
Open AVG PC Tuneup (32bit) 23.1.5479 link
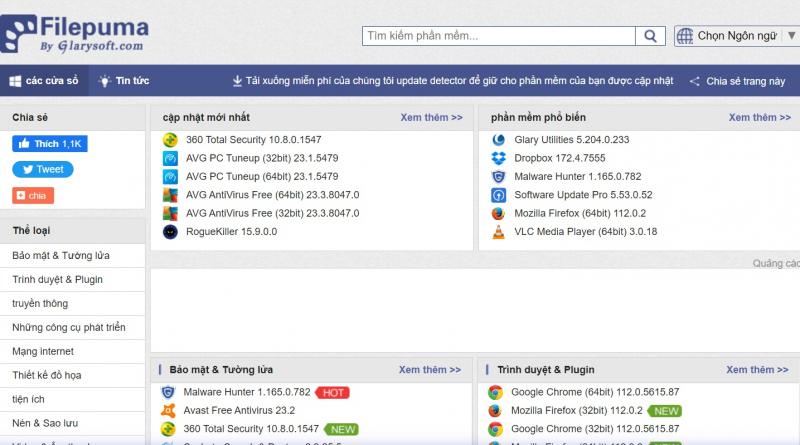coord(262,158)
